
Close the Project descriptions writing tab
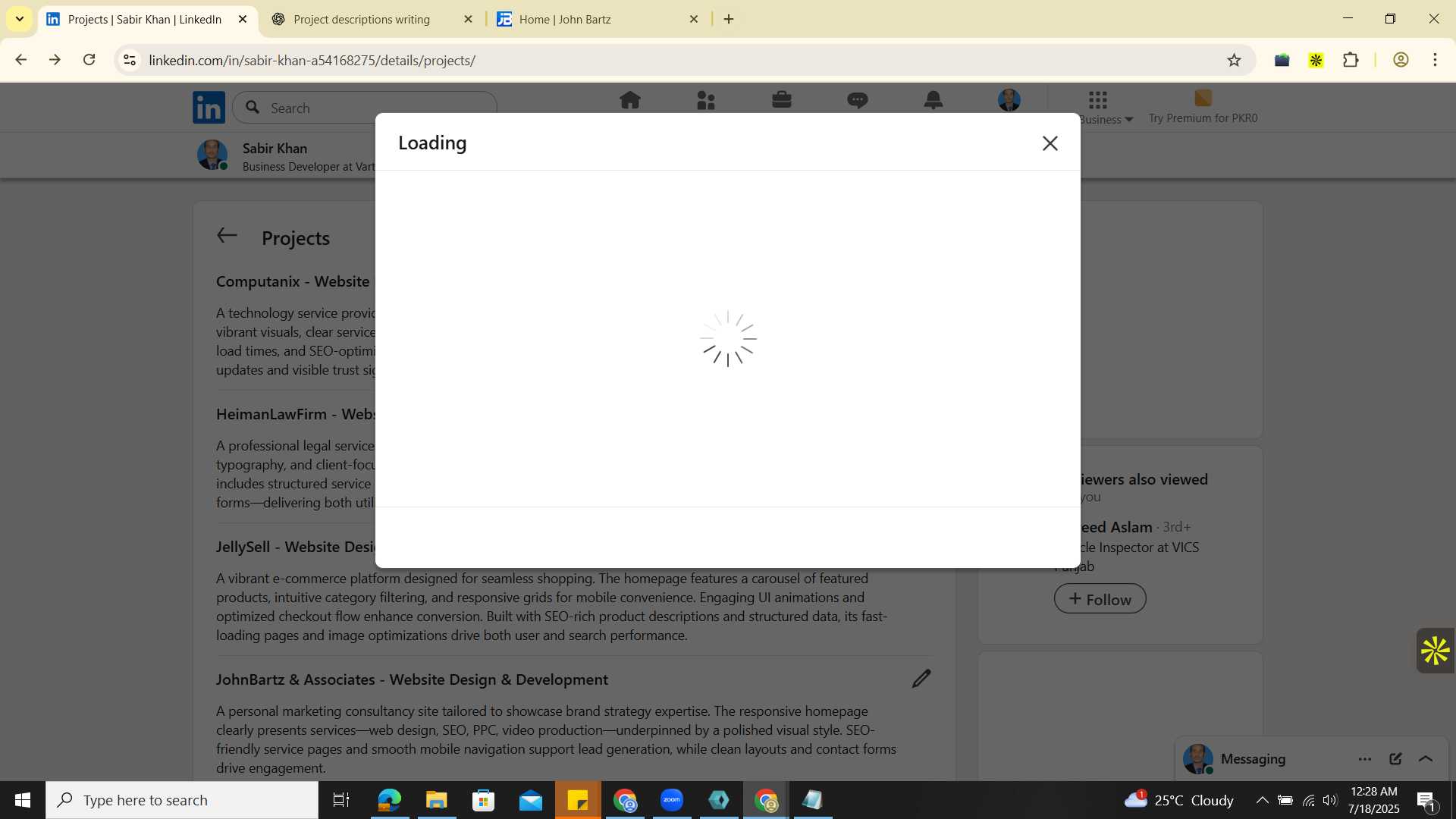click(x=468, y=20)
